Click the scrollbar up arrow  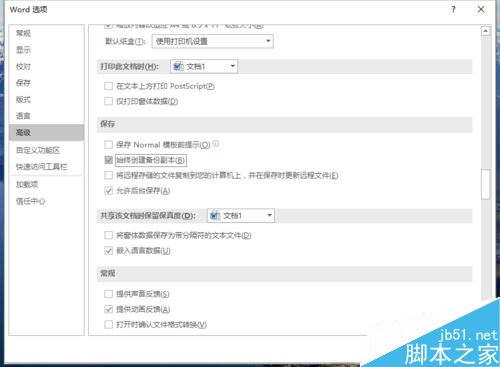[x=485, y=31]
